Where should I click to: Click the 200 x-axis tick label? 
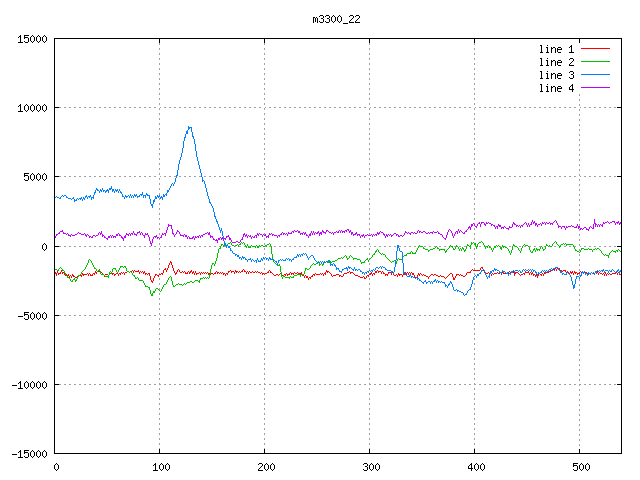click(264, 467)
